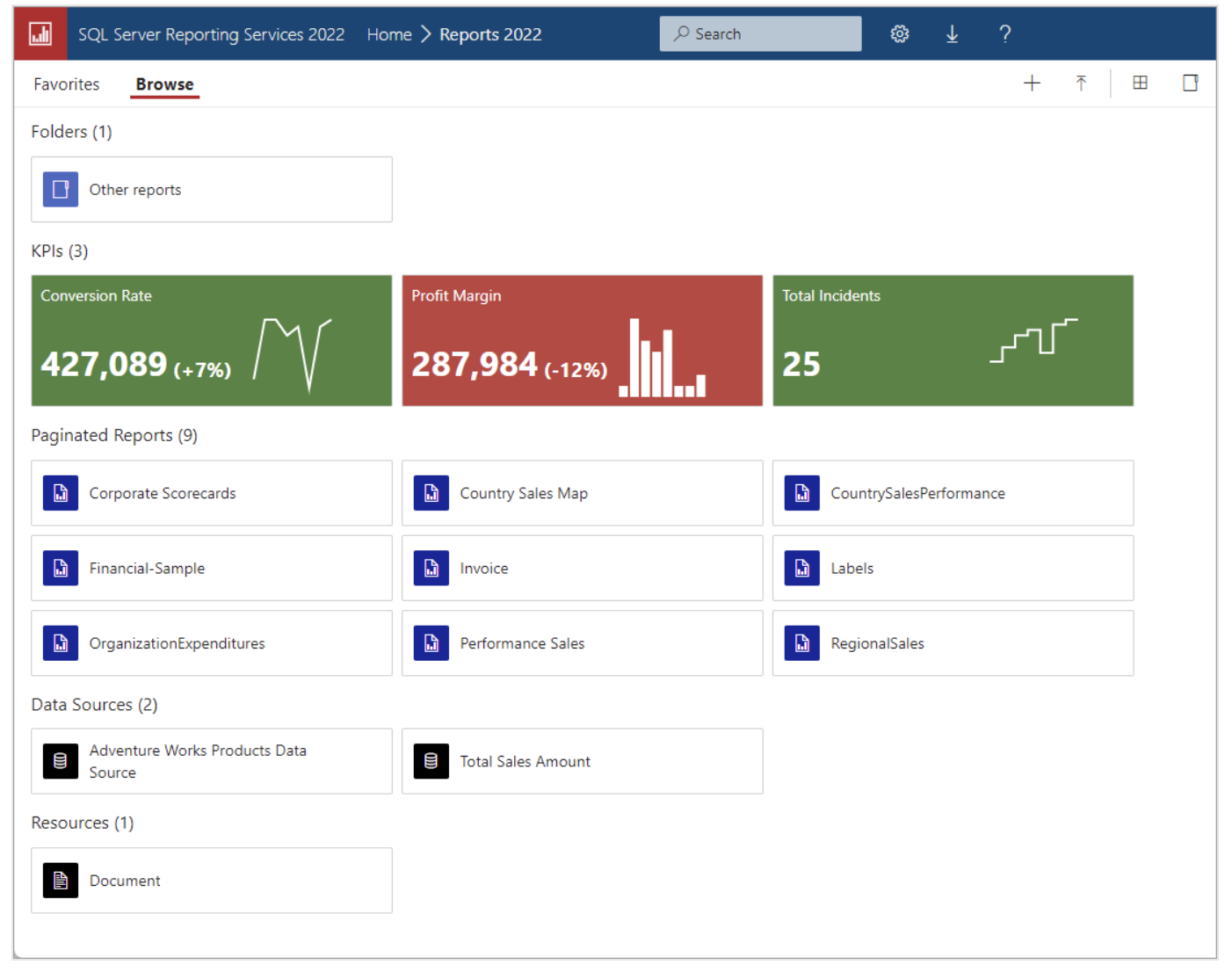
Task: Click Performance Sales report icon
Action: [x=431, y=643]
